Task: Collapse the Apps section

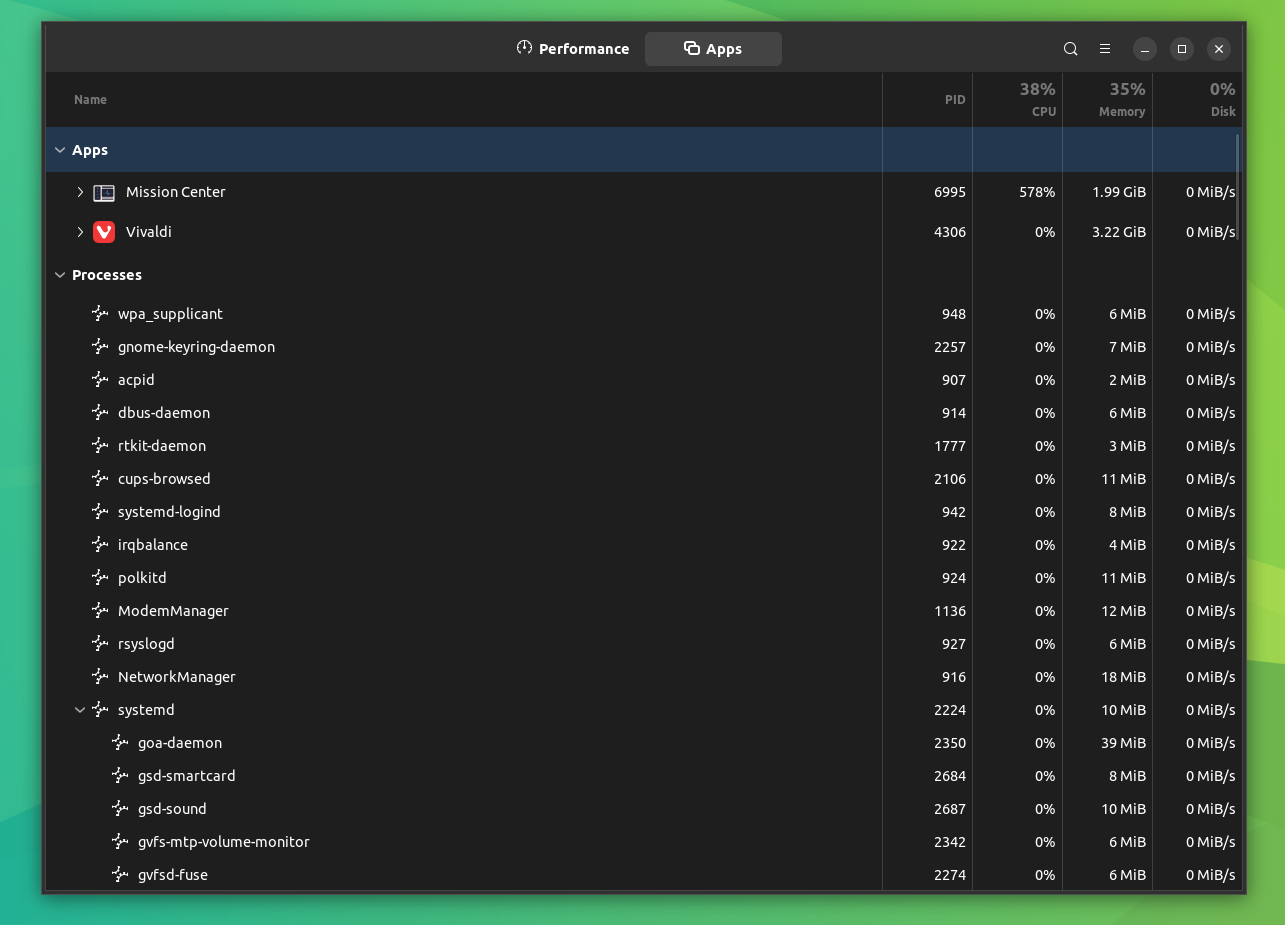Action: click(x=60, y=149)
